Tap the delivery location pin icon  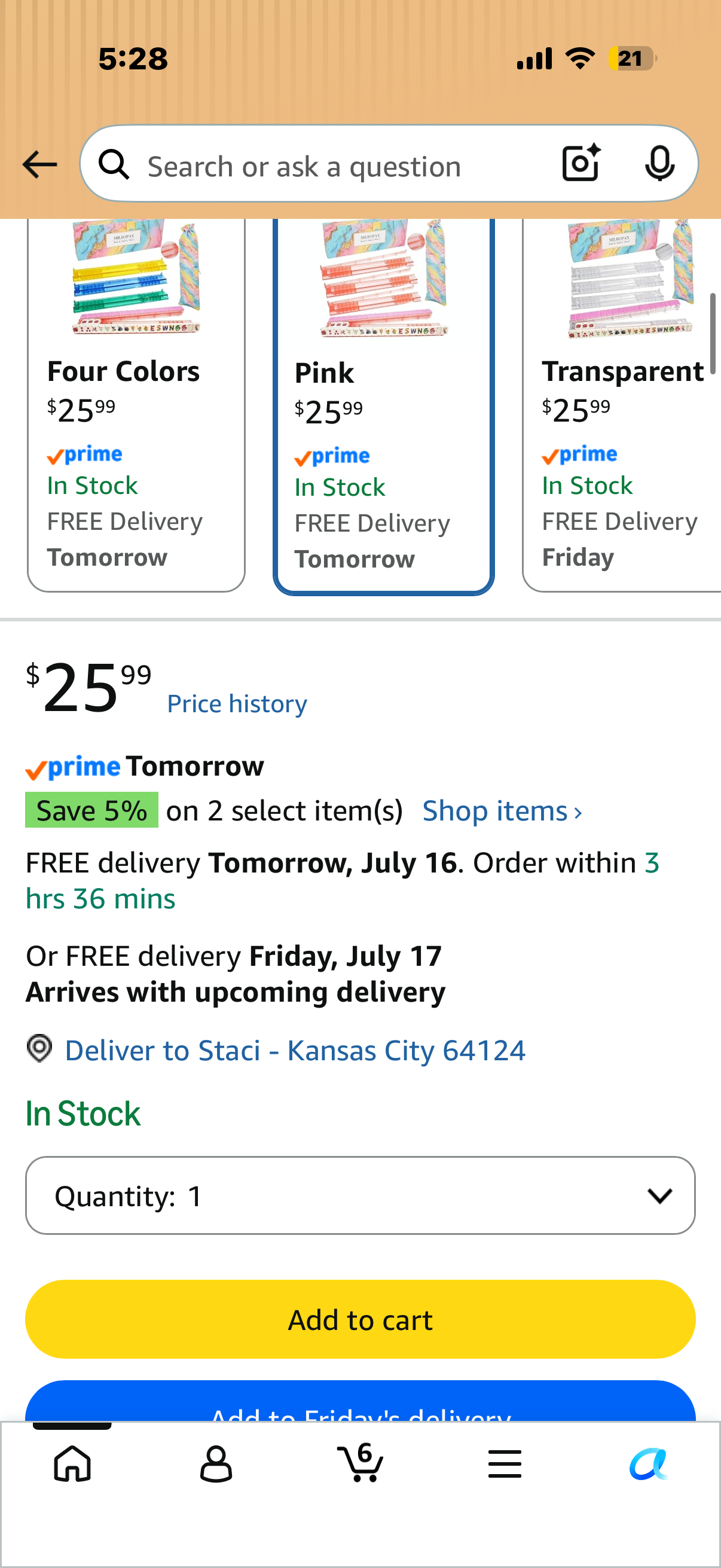39,1049
